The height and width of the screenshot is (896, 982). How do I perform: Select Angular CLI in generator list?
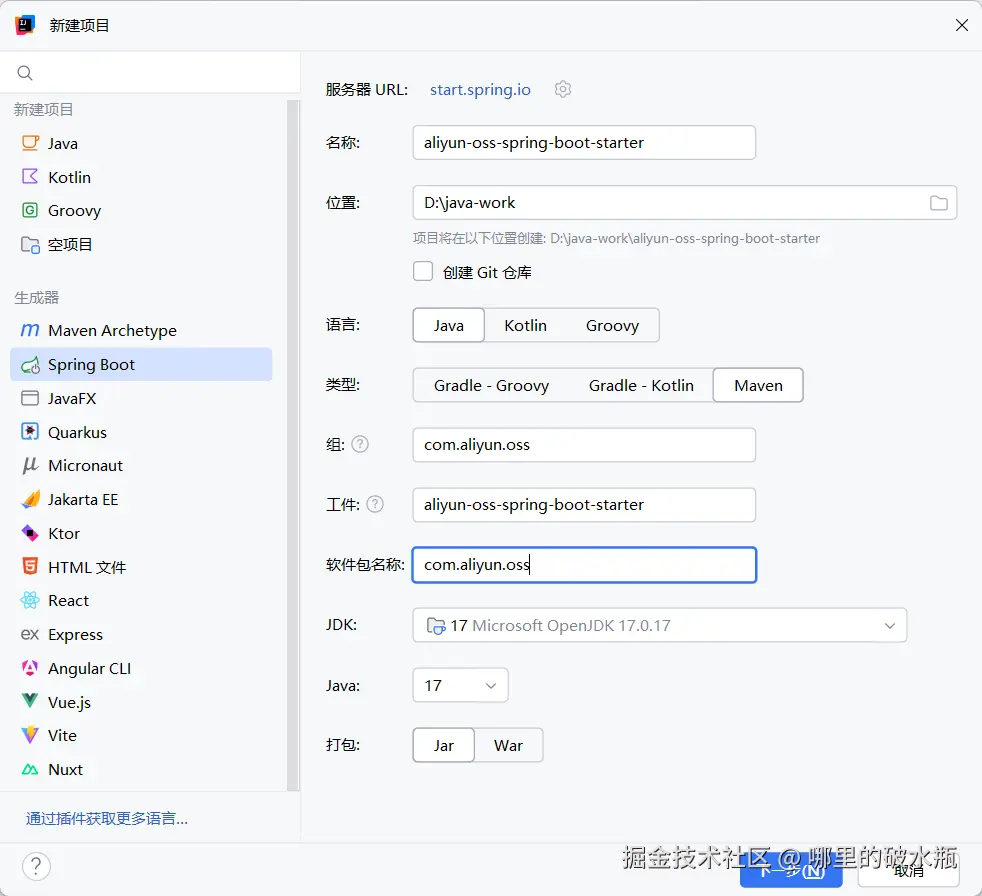[142, 668]
